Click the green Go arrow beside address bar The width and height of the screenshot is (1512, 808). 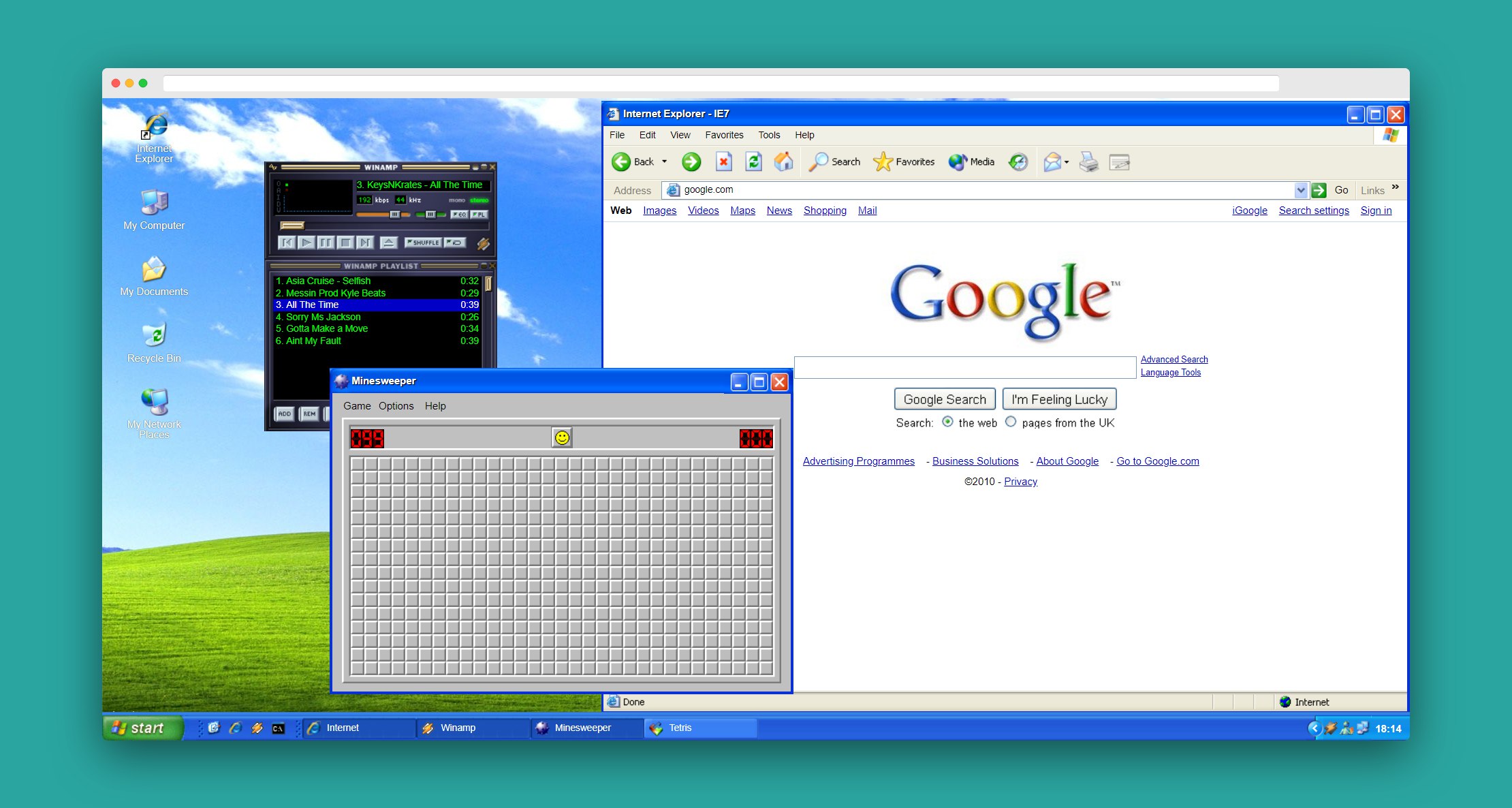click(1319, 190)
